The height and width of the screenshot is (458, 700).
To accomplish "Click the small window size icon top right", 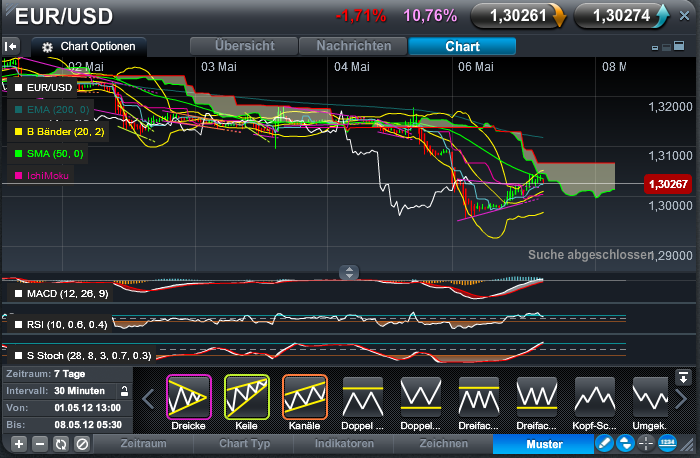I will (x=655, y=48).
